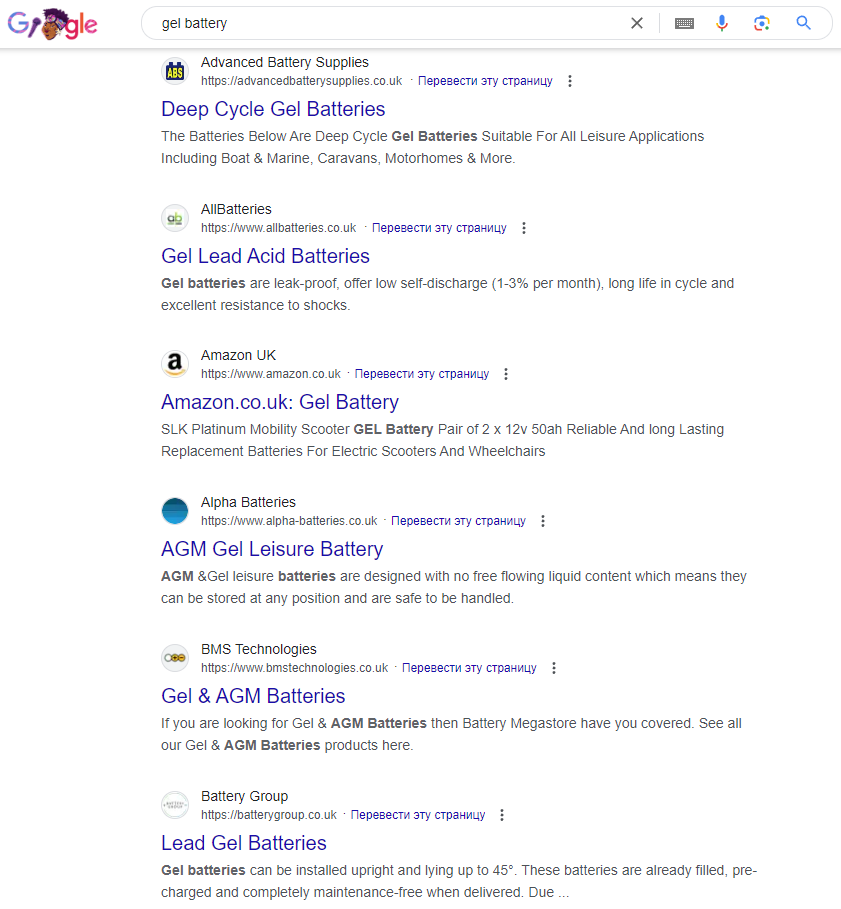Click the snippet starting 'The Batteries Below Are Deep Cycle'
841x909 pixels.
(432, 147)
